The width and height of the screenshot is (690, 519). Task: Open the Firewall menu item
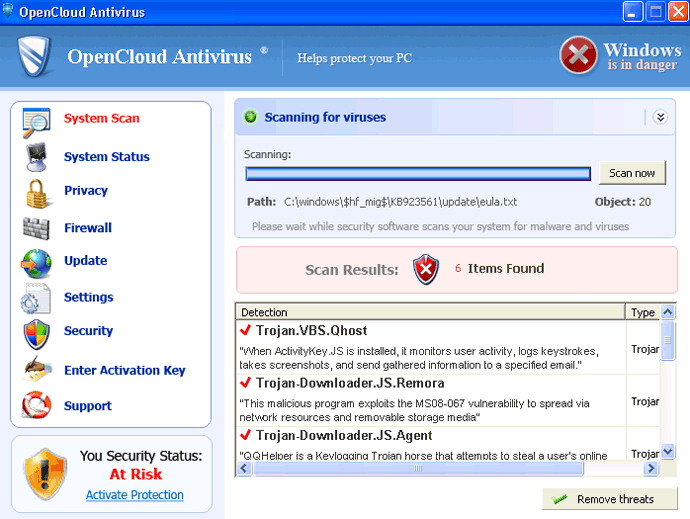click(88, 228)
